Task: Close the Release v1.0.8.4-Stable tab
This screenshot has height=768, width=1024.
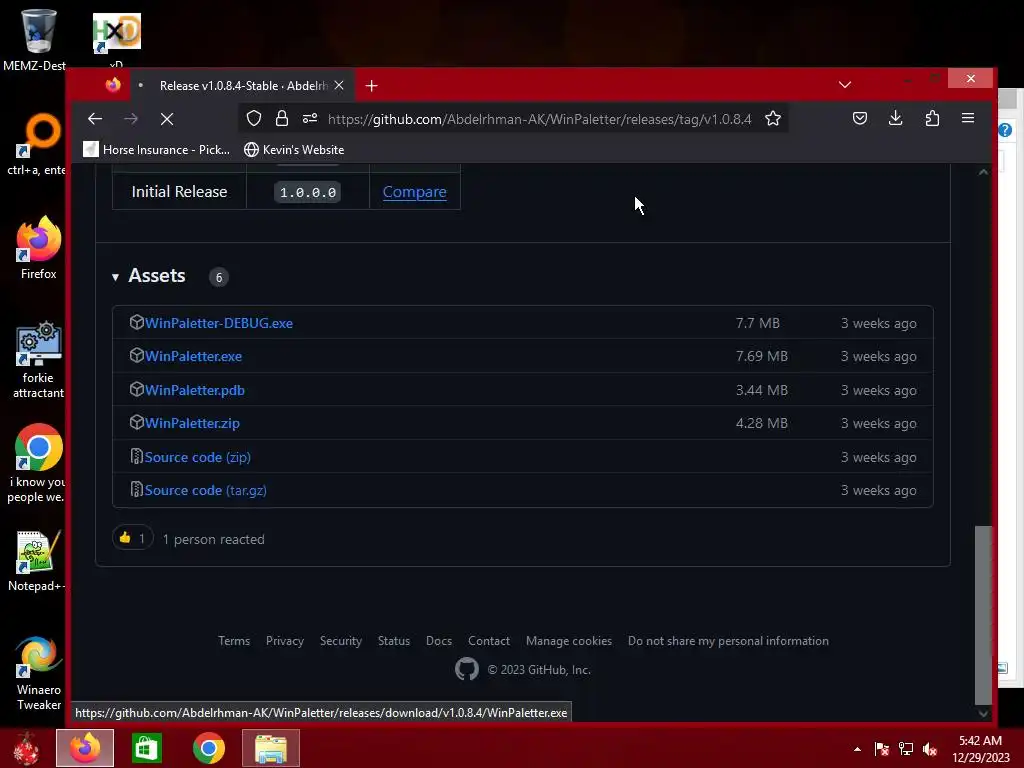Action: pos(339,86)
